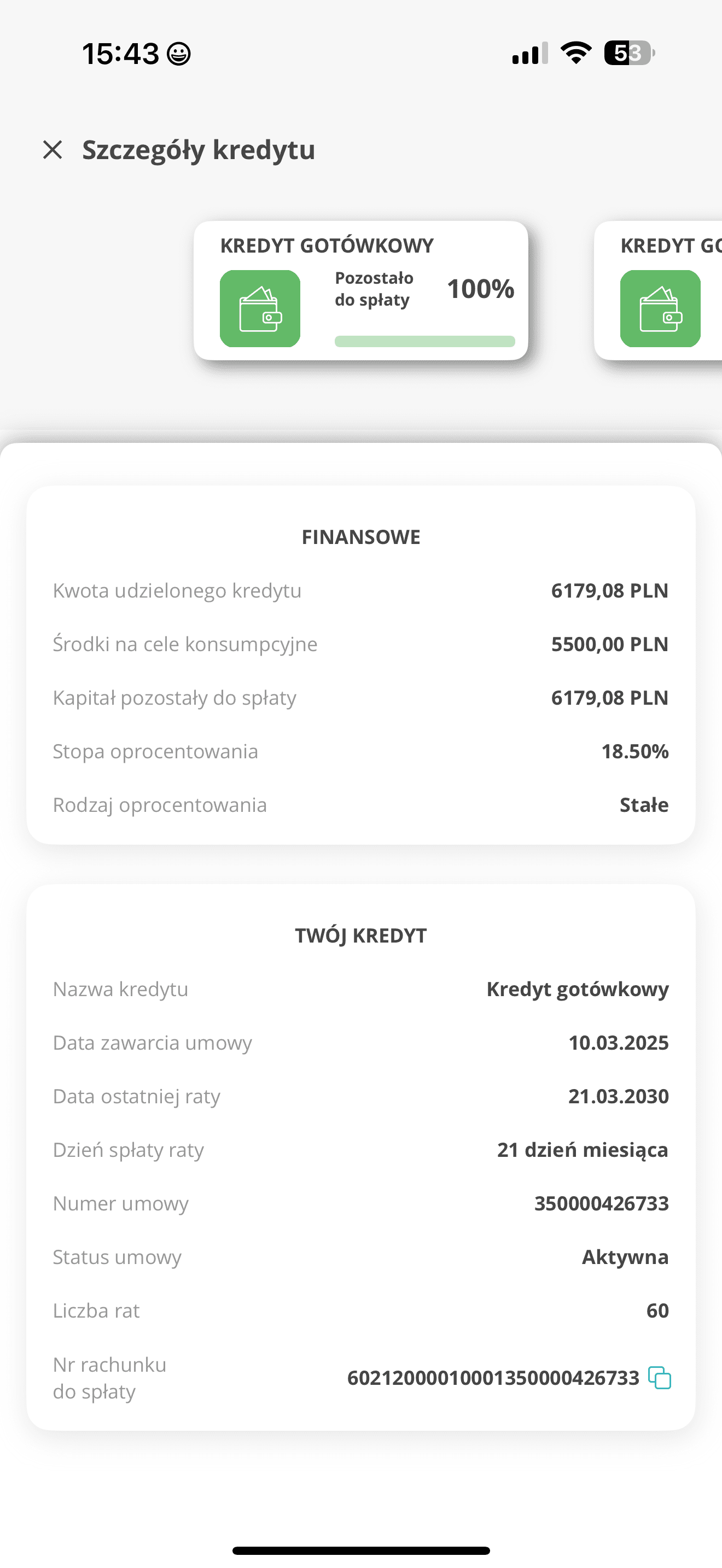Tap the green wallet icon on first card
The width and height of the screenshot is (722, 1568).
tap(260, 308)
